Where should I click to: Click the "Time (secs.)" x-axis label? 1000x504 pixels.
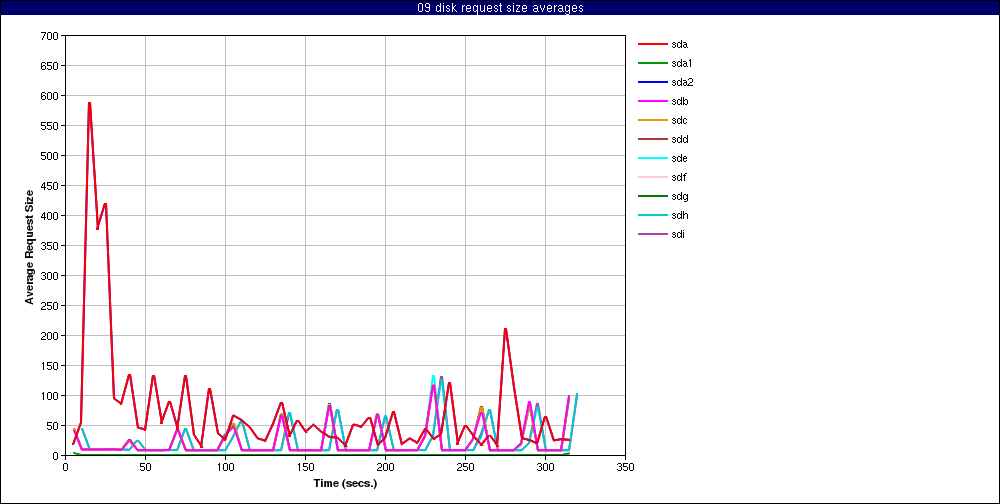tap(345, 483)
